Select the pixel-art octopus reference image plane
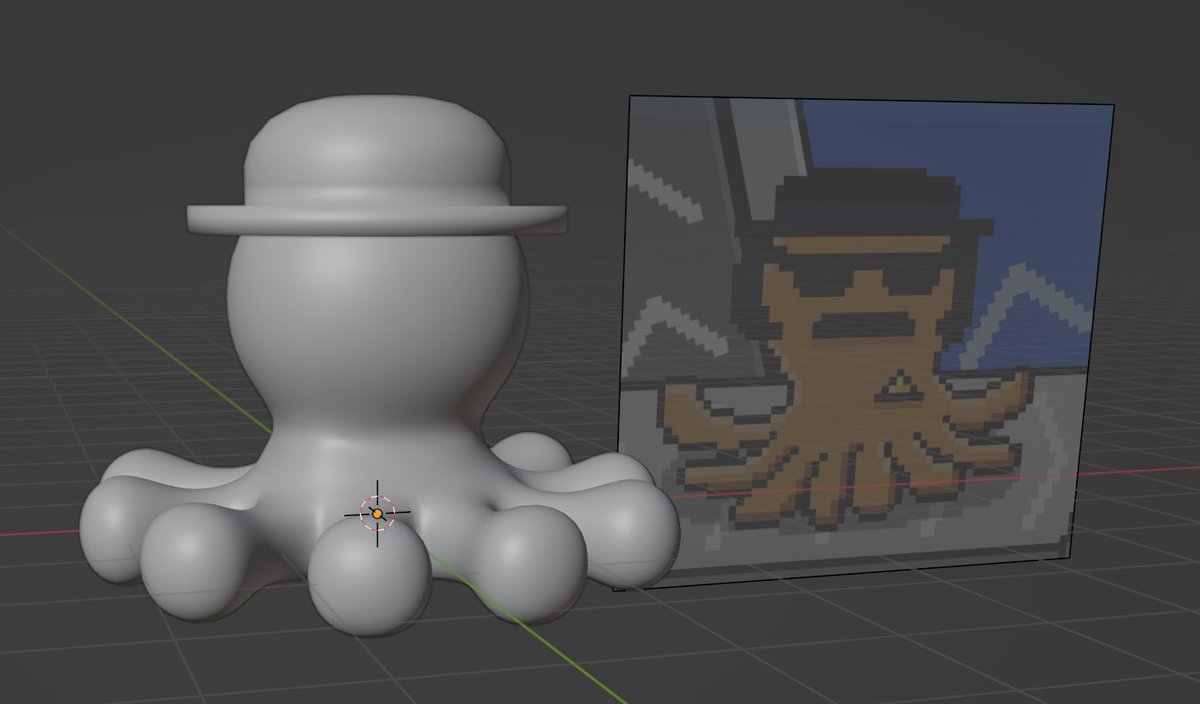This screenshot has width=1200, height=704. pos(865,342)
